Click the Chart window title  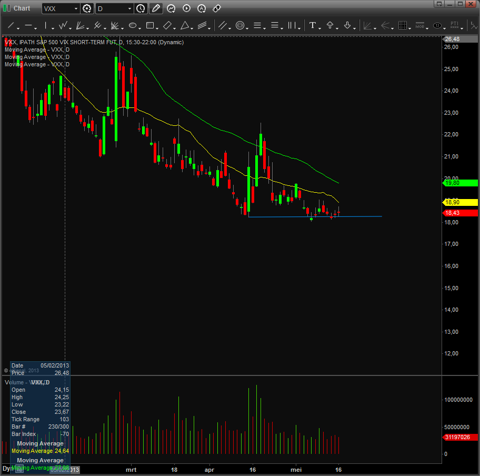pyautogui.click(x=22, y=8)
